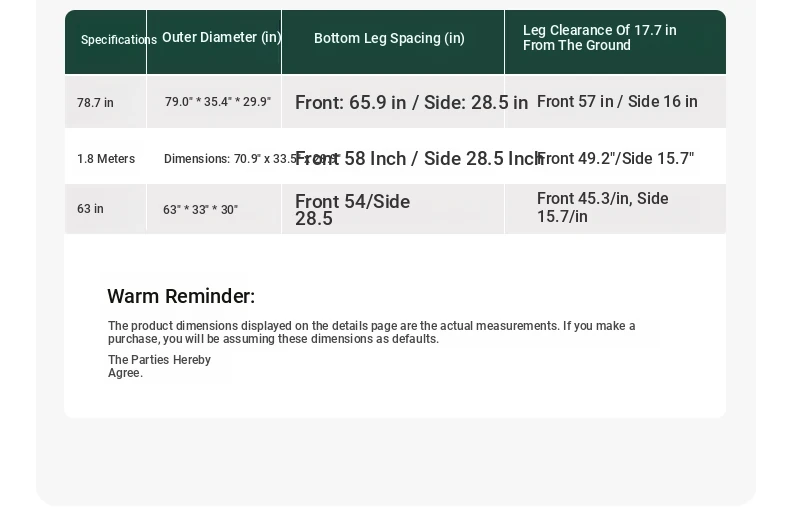
Task: Click the Bottom Leg Spacing (in) header
Action: click(x=389, y=38)
